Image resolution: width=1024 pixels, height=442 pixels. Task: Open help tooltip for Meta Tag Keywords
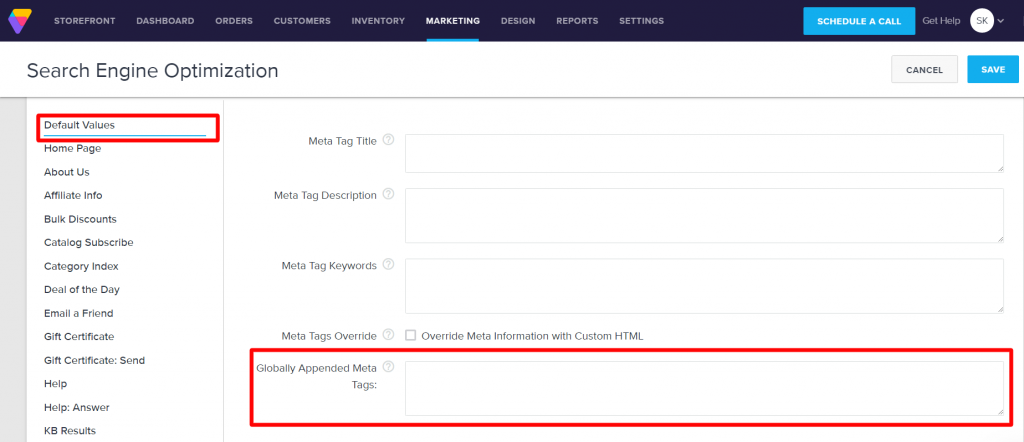click(389, 264)
